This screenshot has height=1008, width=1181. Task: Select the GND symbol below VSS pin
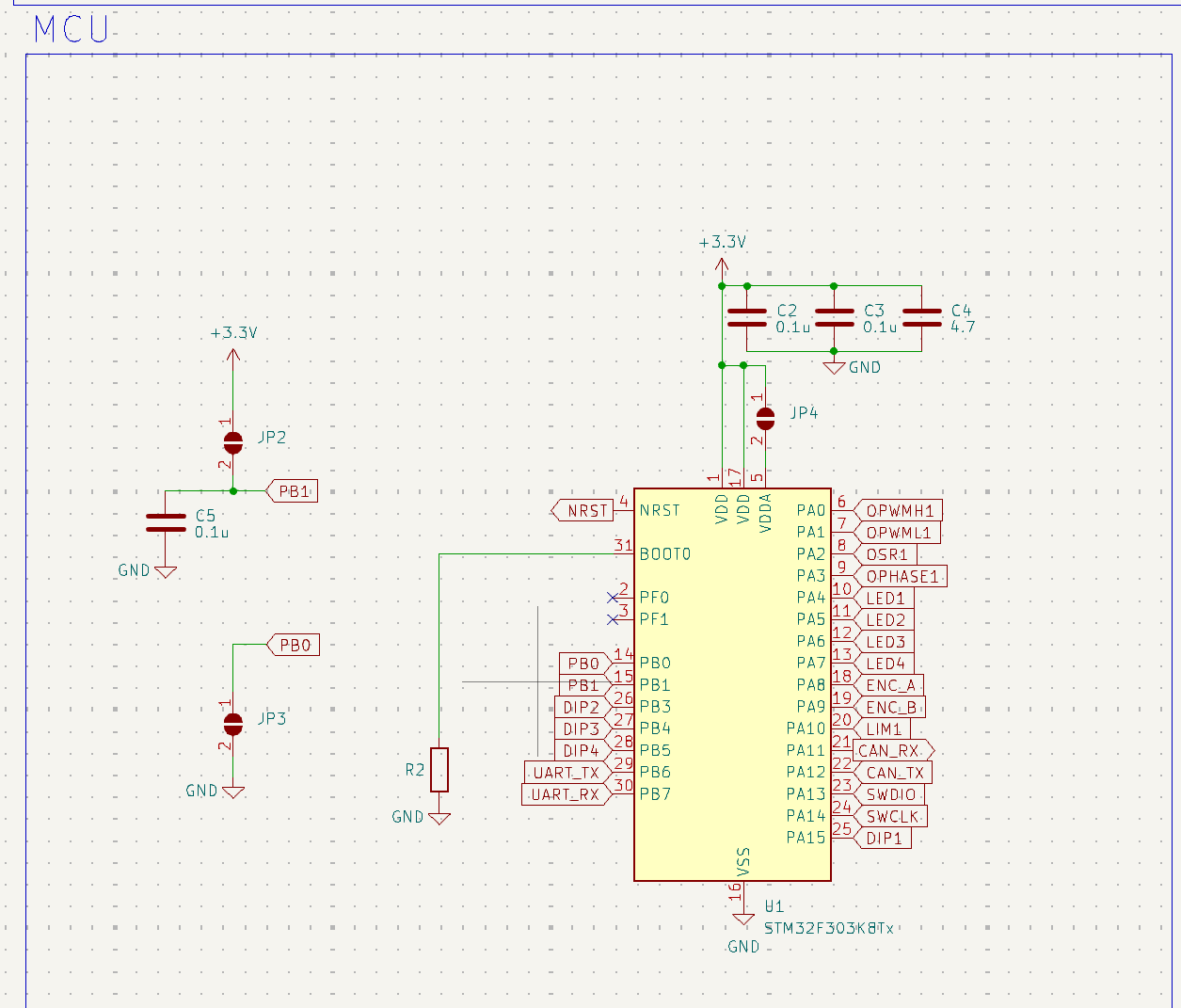coord(743,920)
